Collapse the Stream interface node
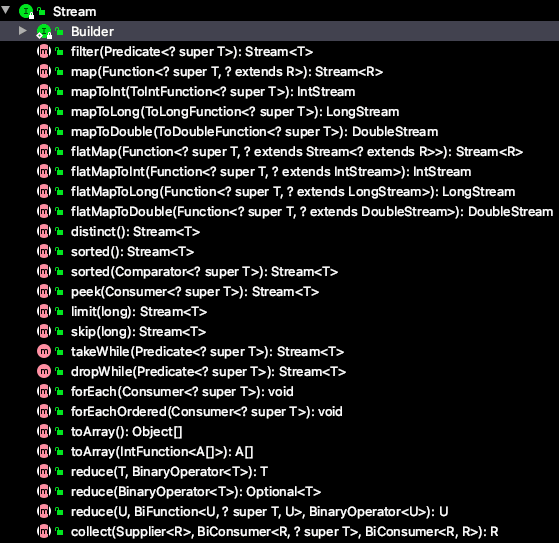 pyautogui.click(x=5, y=10)
